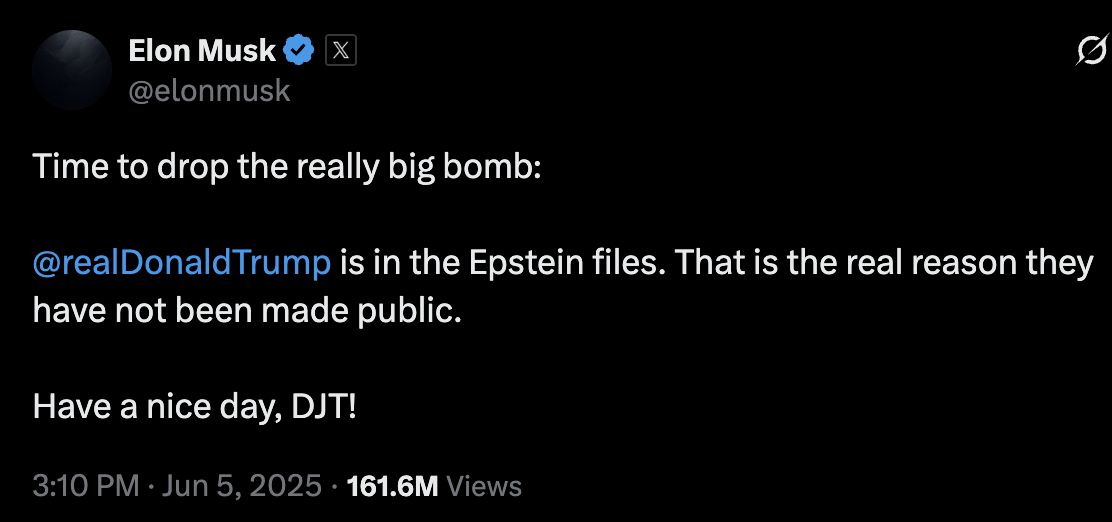Click "have not been made public." line

[247, 310]
